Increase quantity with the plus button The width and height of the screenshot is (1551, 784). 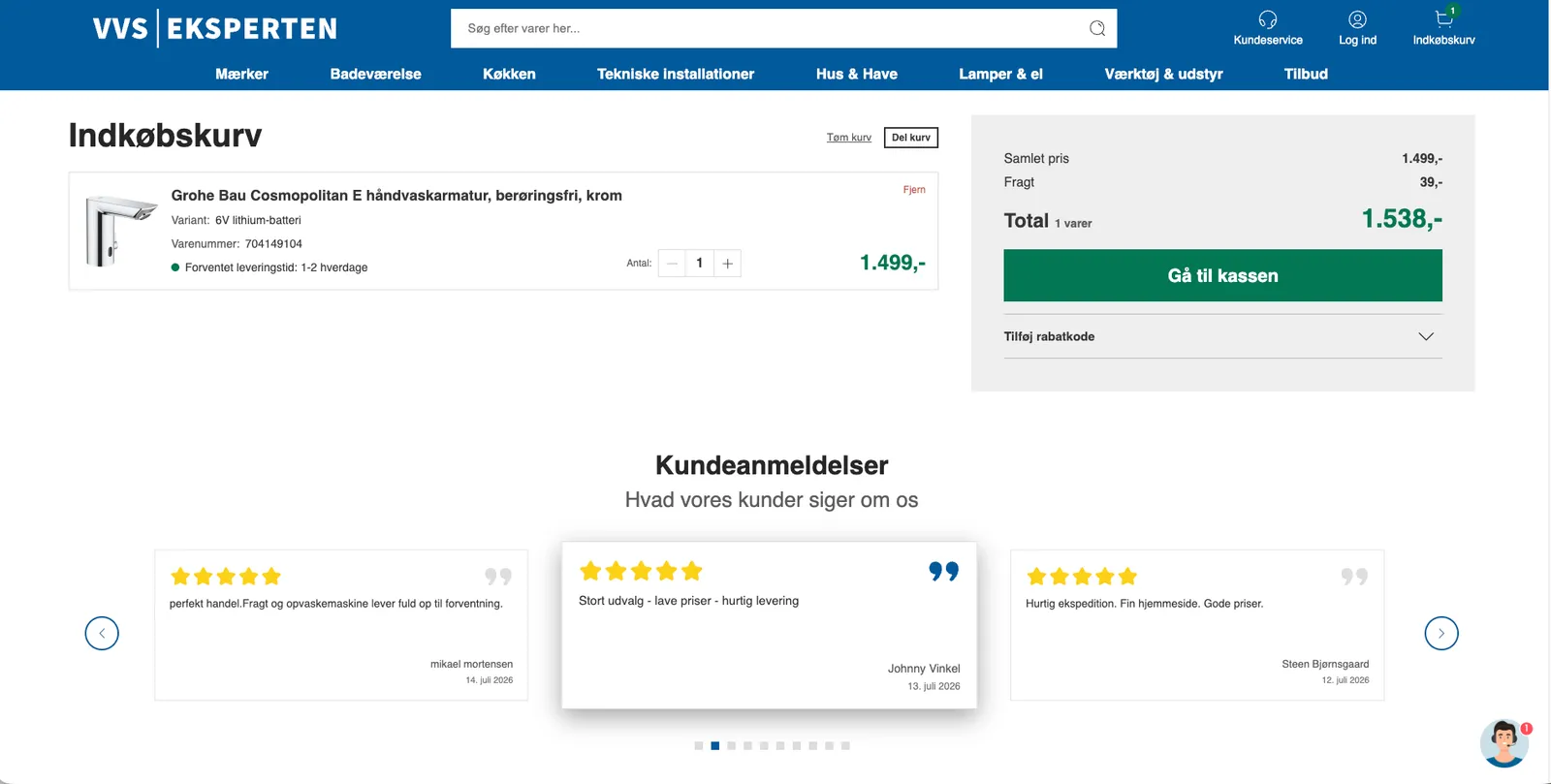(727, 264)
